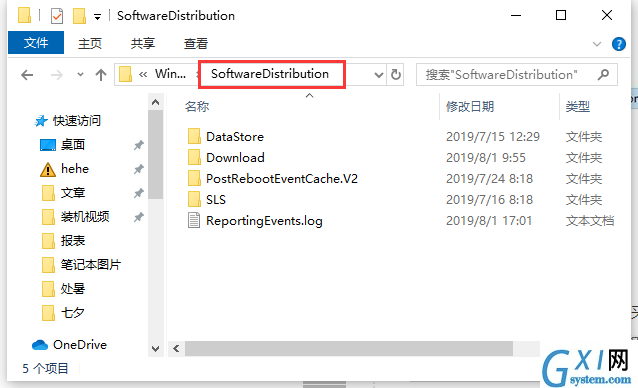Toggle the pin next to hehe
Image resolution: width=638 pixels, height=388 pixels.
[x=139, y=169]
